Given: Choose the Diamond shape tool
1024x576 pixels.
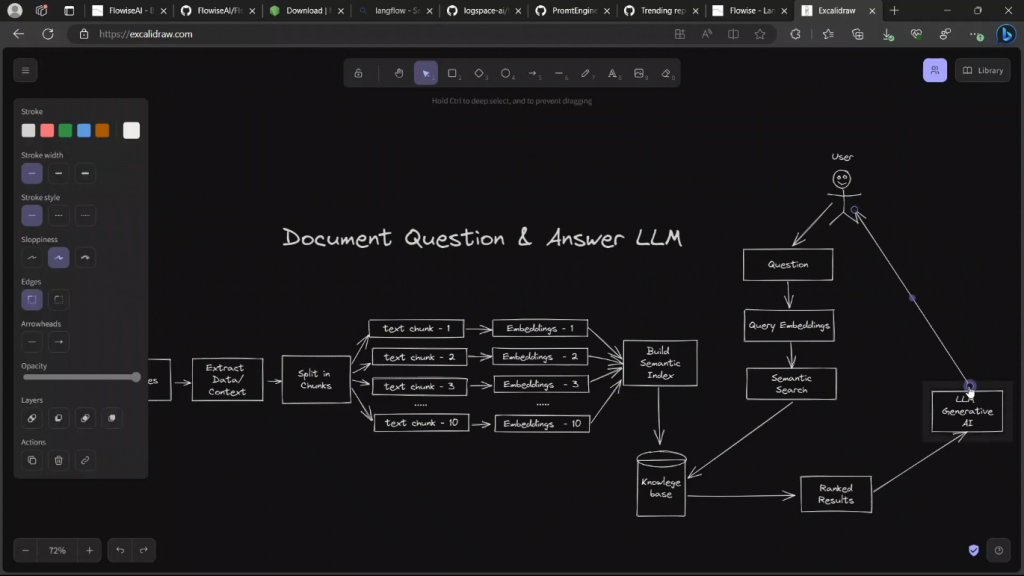Looking at the screenshot, I should [x=479, y=73].
